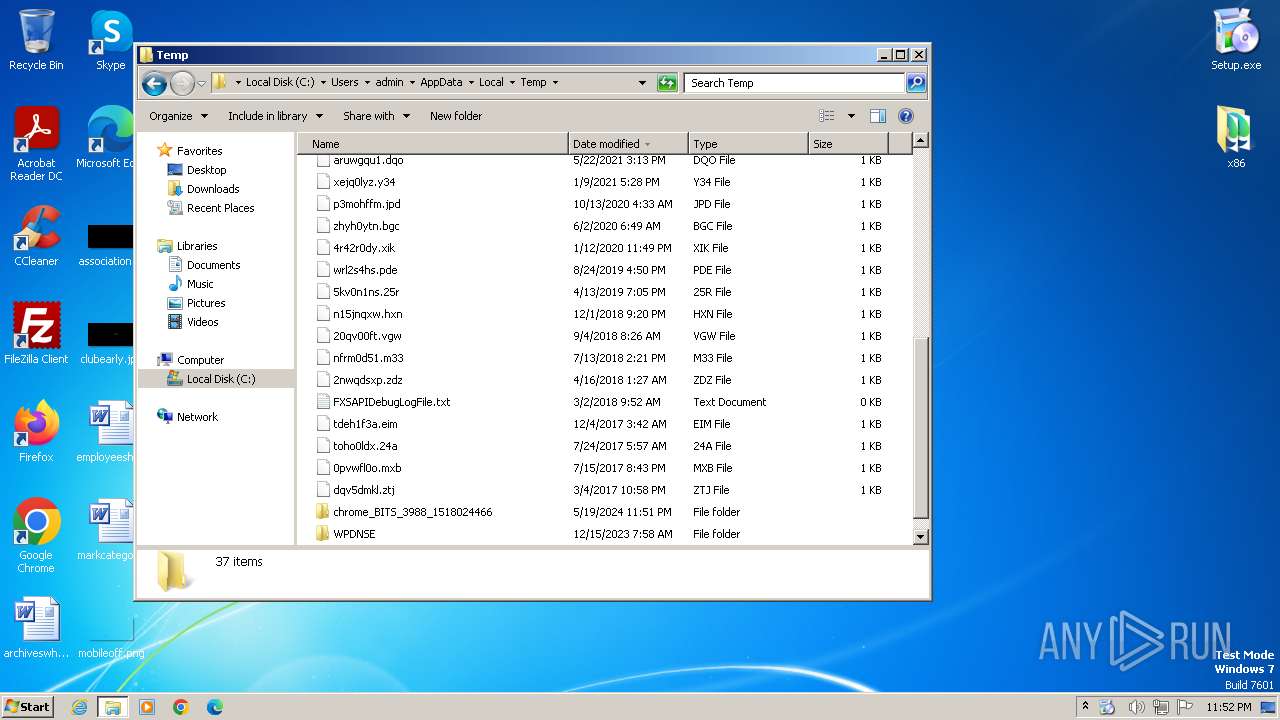Click the Windows Explorer taskbar icon
The width and height of the screenshot is (1280, 720).
(113, 707)
